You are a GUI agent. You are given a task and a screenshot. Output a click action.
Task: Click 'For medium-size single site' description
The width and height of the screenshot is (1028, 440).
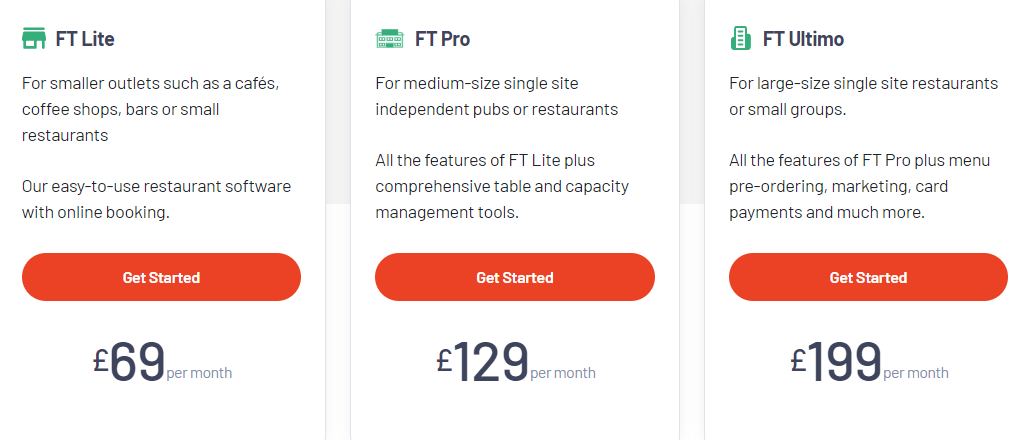click(496, 96)
